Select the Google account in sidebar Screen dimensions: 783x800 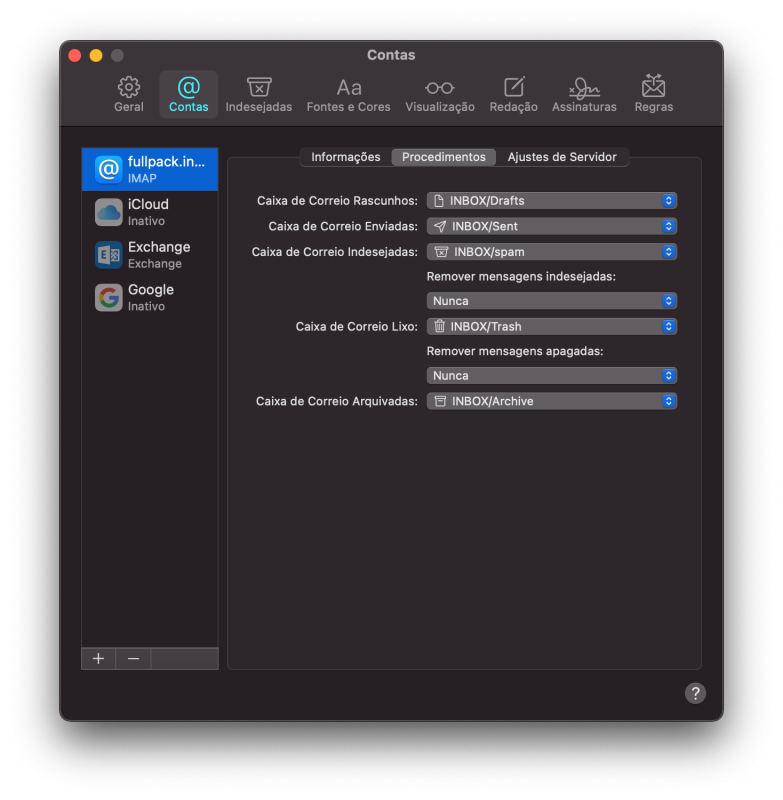150,297
